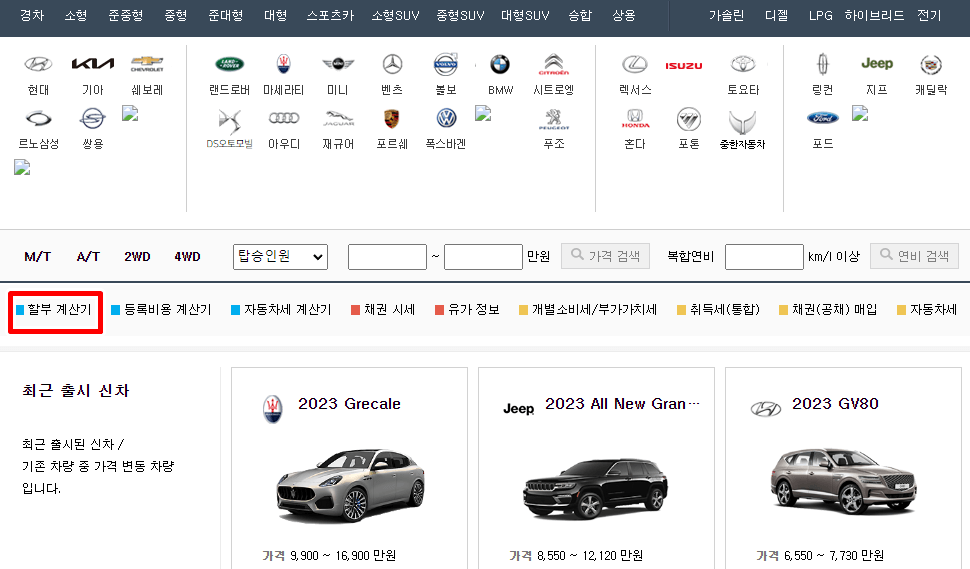970x569 pixels.
Task: Choose the Lincoln (링컨) brand logo
Action: tap(823, 64)
